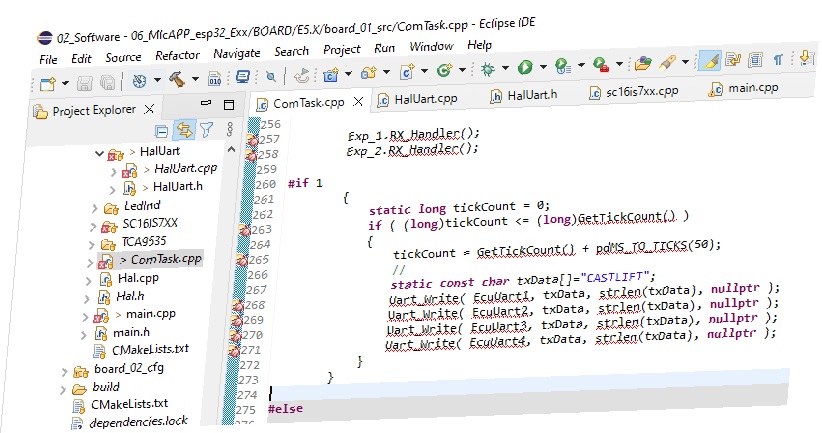Click the Save toolbar icon
822x433 pixels.
tap(85, 83)
